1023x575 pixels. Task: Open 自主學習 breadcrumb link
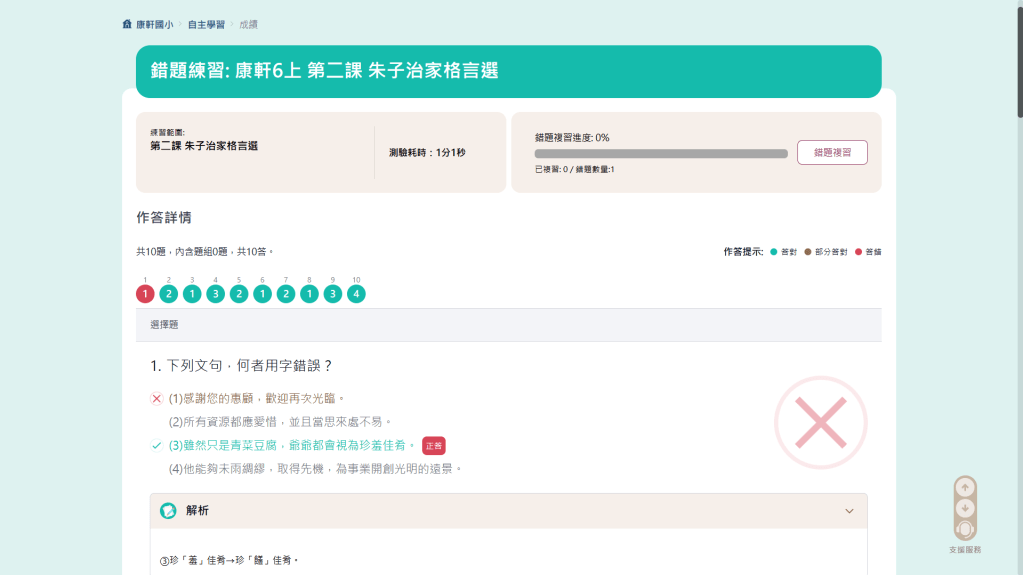point(206,24)
